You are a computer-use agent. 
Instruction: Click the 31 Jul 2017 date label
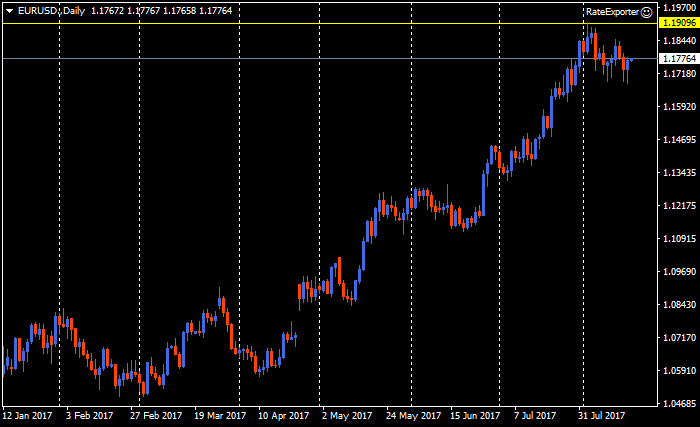(x=601, y=416)
